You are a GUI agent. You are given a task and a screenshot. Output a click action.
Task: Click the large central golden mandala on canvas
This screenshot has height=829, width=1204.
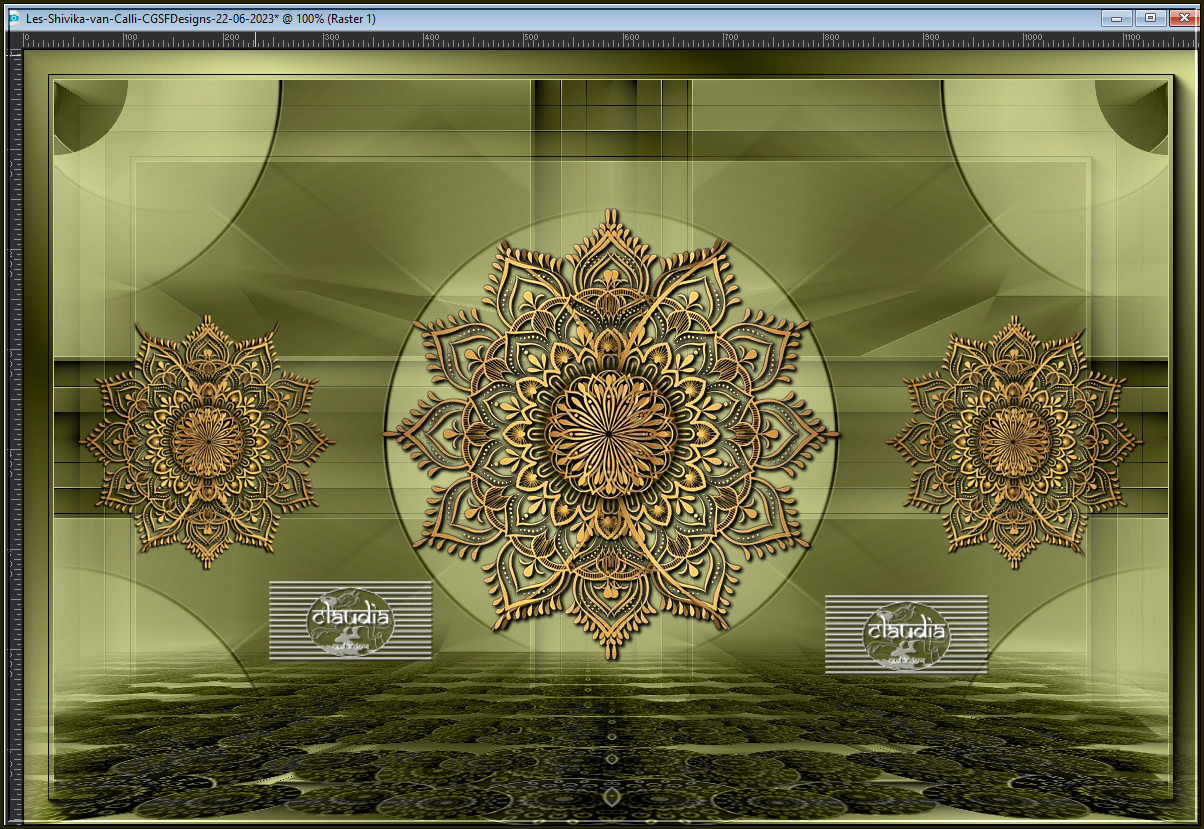pos(612,435)
